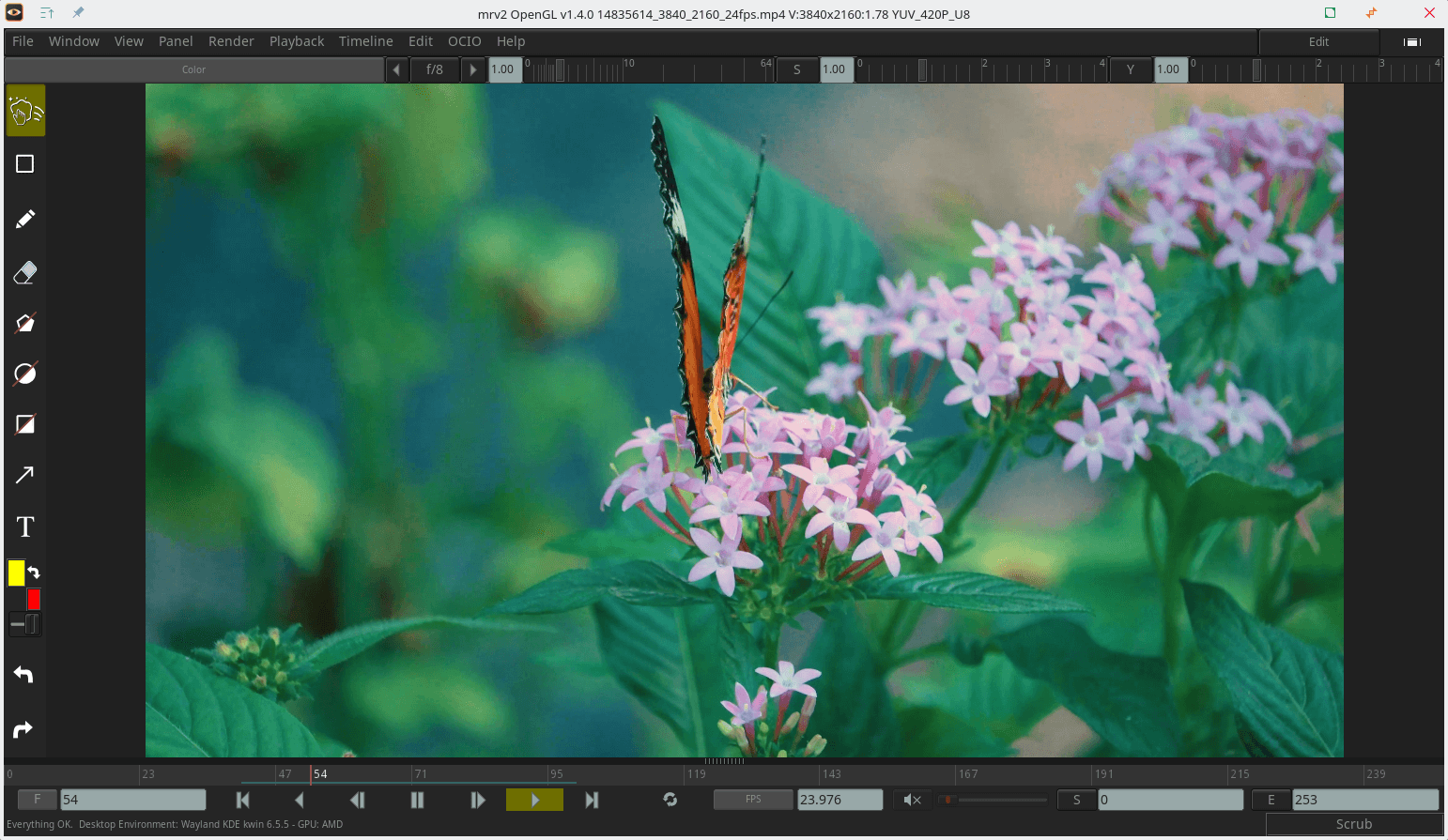Toggle the Edit mode button
Viewport: 1448px width, 840px height.
click(x=1318, y=42)
